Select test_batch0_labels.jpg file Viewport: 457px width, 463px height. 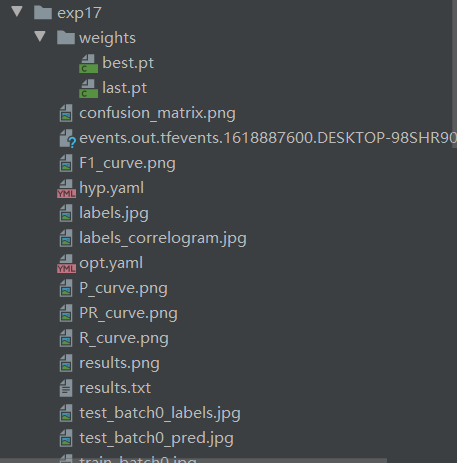tap(160, 413)
